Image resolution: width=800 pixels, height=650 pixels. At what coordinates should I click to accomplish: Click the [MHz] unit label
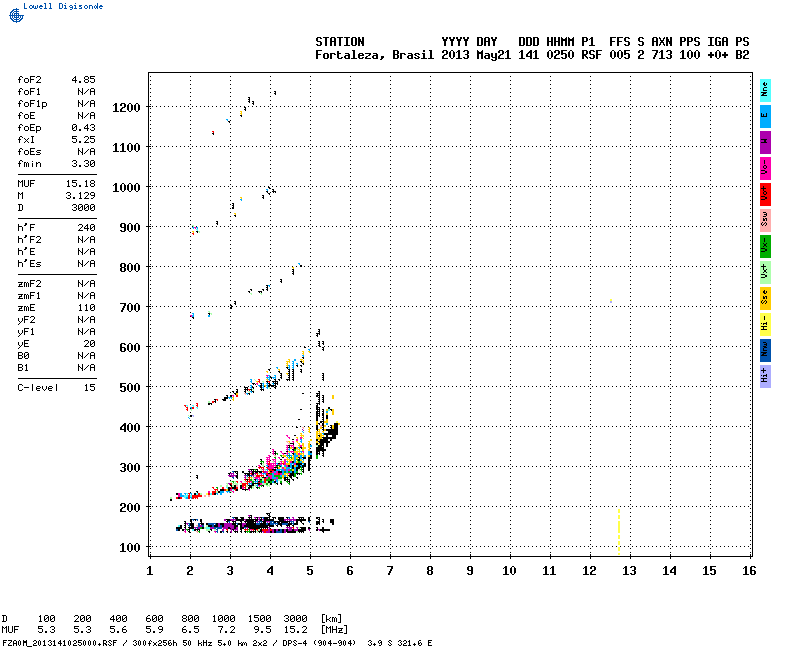334,630
